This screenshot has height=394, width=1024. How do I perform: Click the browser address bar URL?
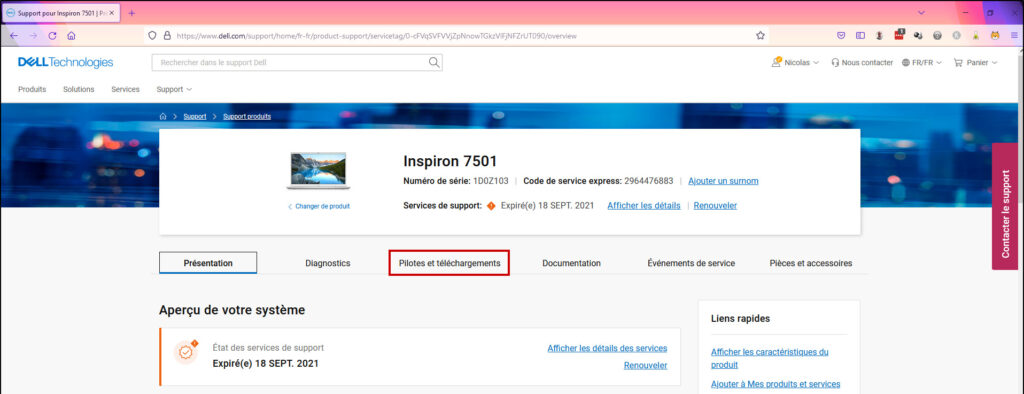coord(376,36)
